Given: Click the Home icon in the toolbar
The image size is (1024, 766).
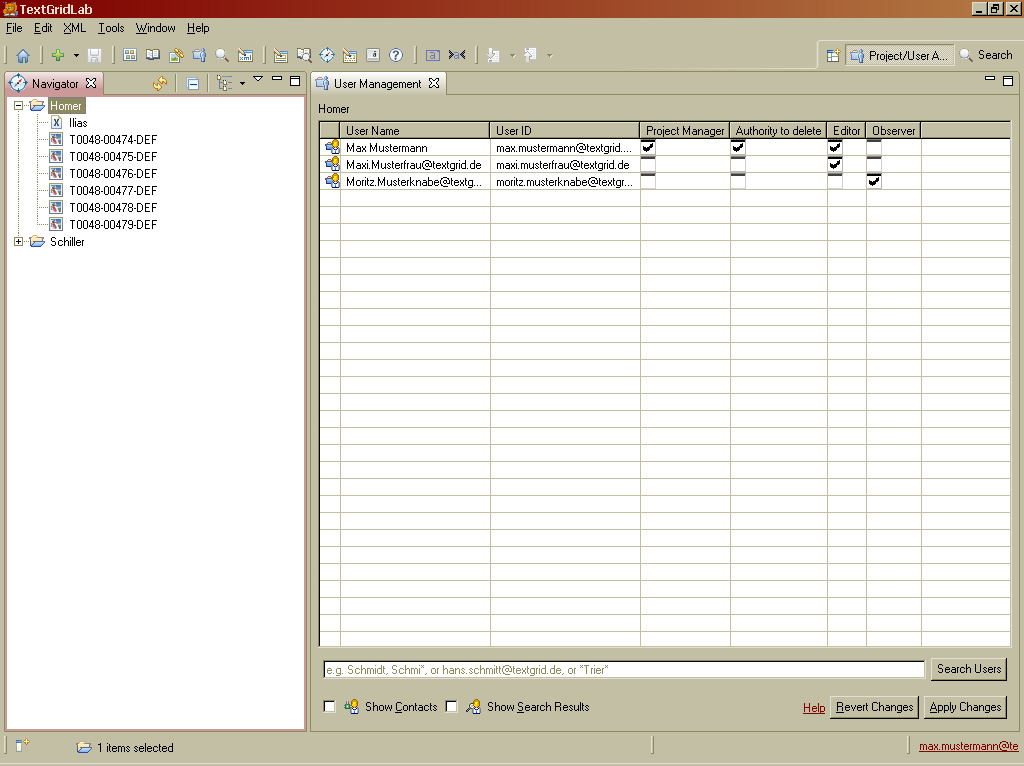Looking at the screenshot, I should [x=22, y=56].
